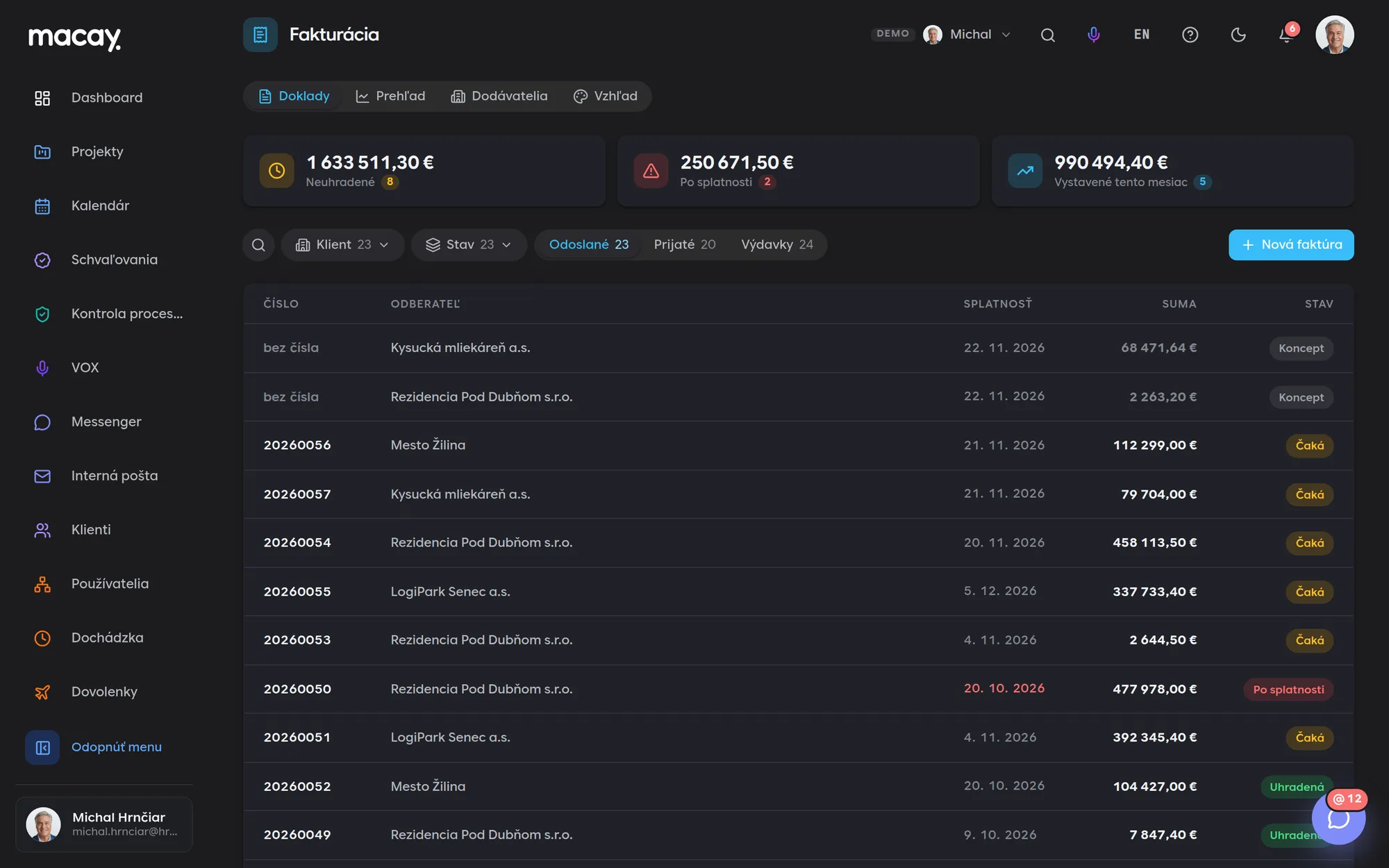Open Klienti section
This screenshot has height=868, width=1389.
(106, 530)
